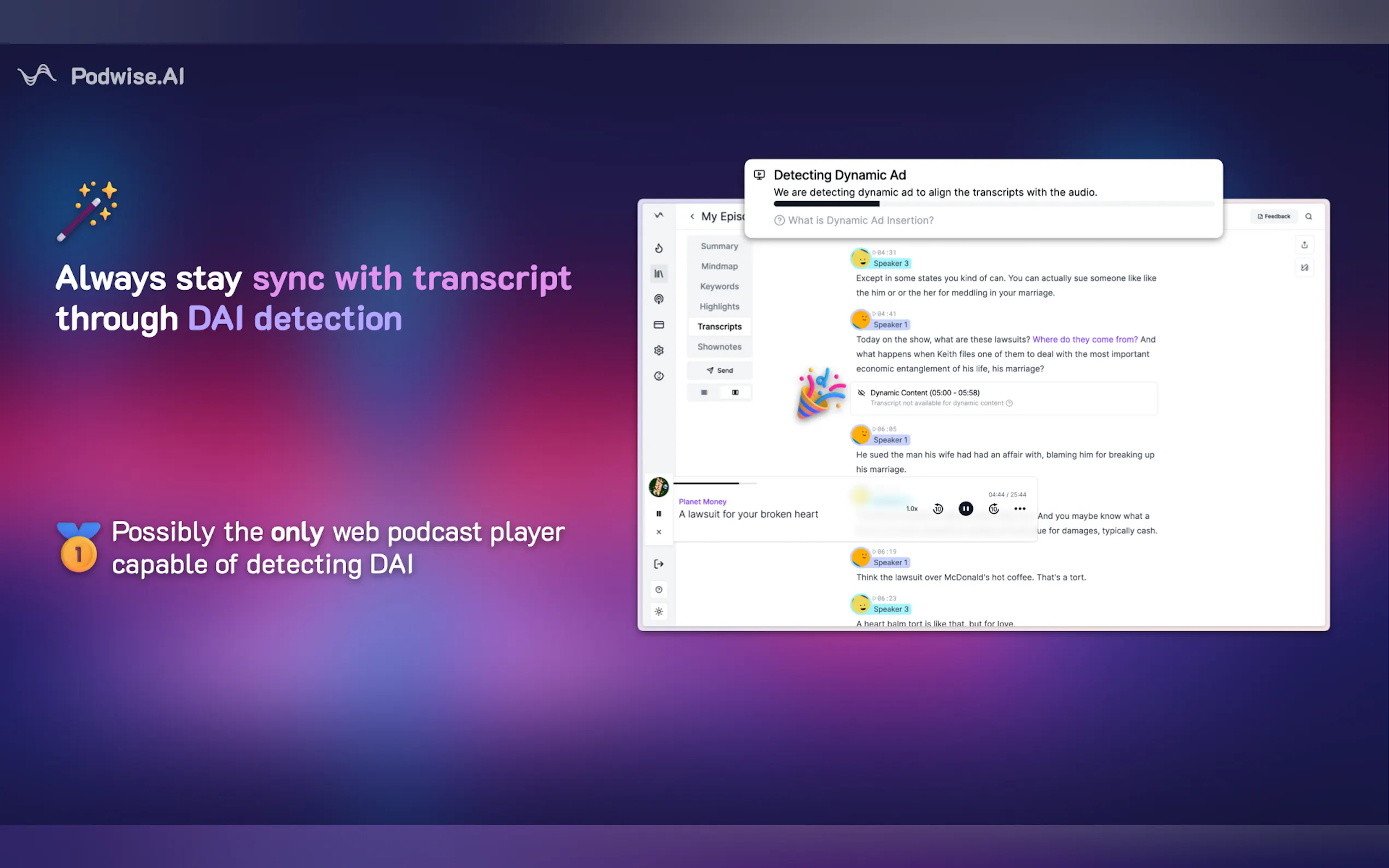Go back using My Episodes chevron
Viewport: 1389px width, 868px height.
692,216
